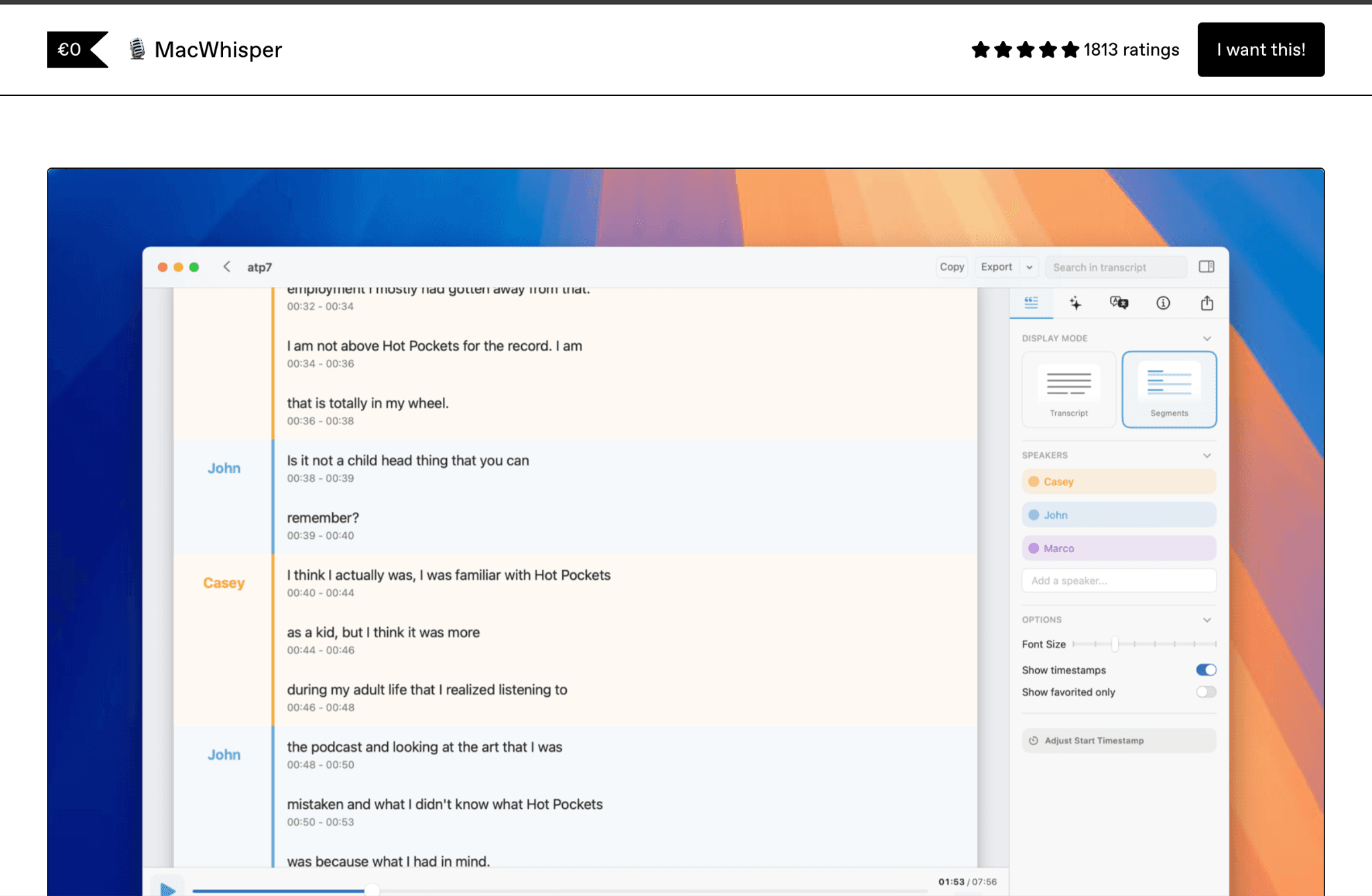
Task: Click the I want this! button
Action: tap(1260, 50)
